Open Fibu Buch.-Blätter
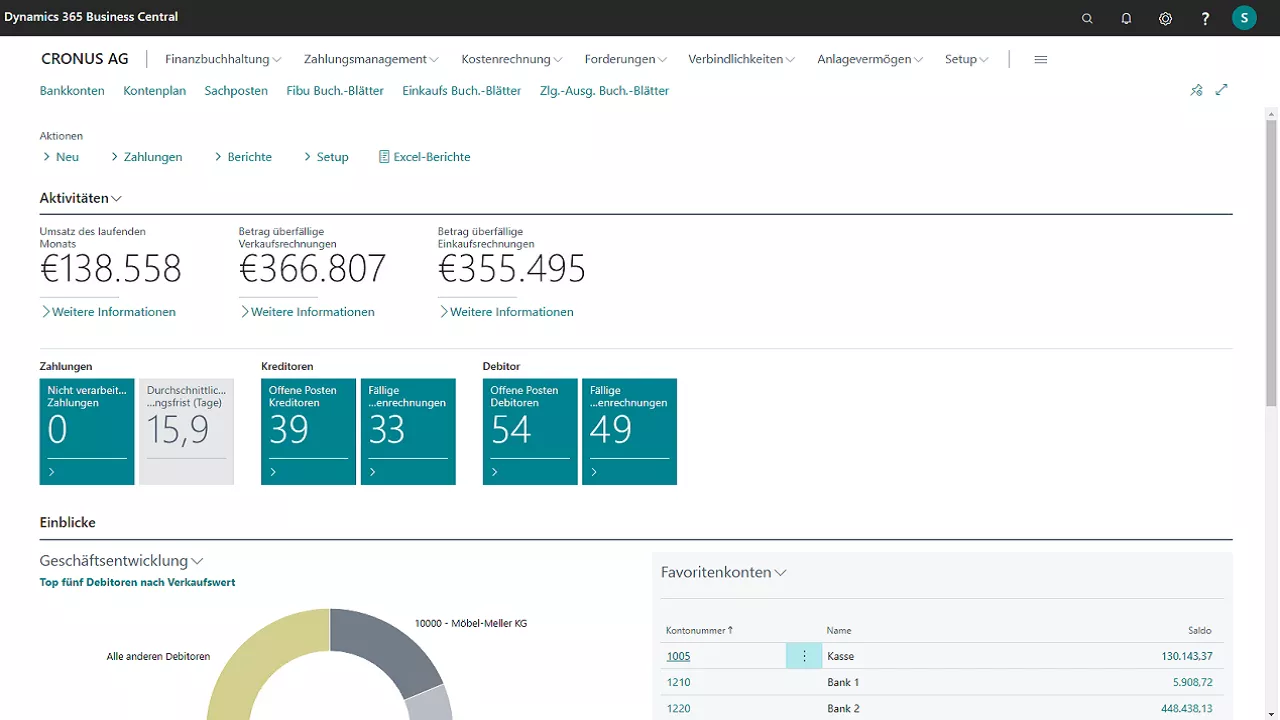 point(335,90)
